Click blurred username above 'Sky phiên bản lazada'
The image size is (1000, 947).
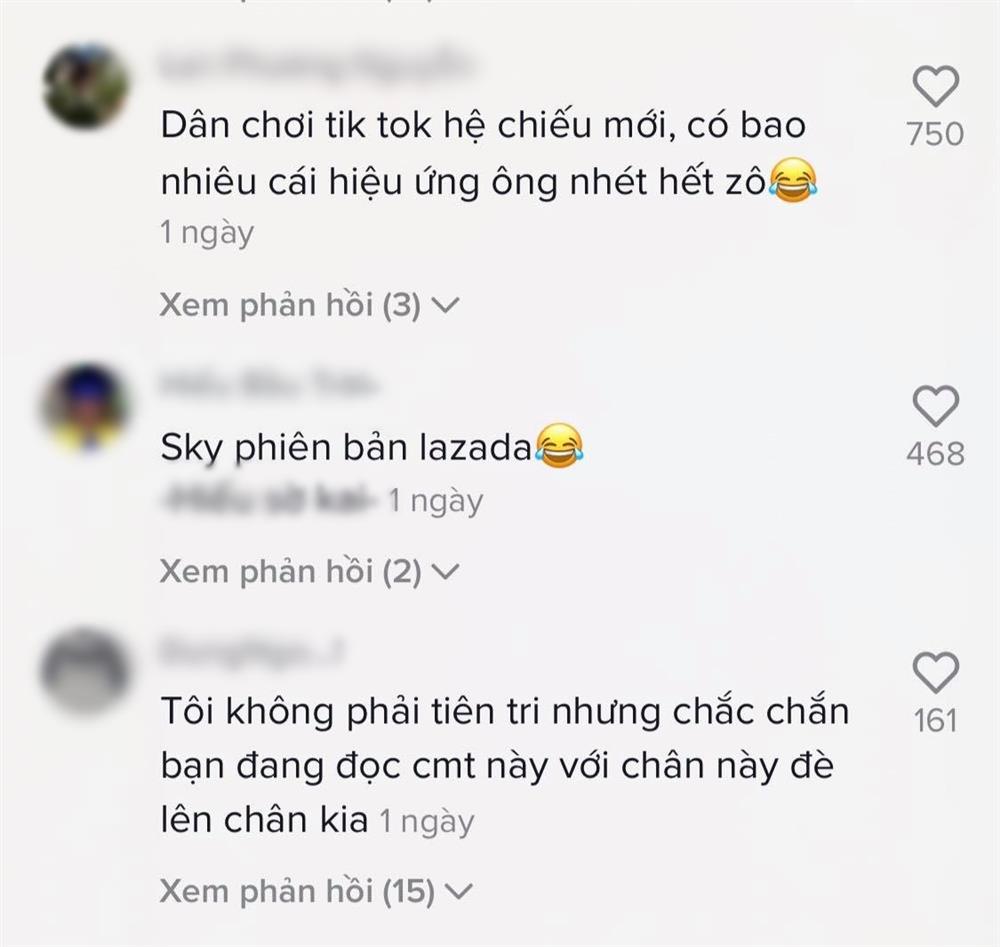(x=267, y=386)
